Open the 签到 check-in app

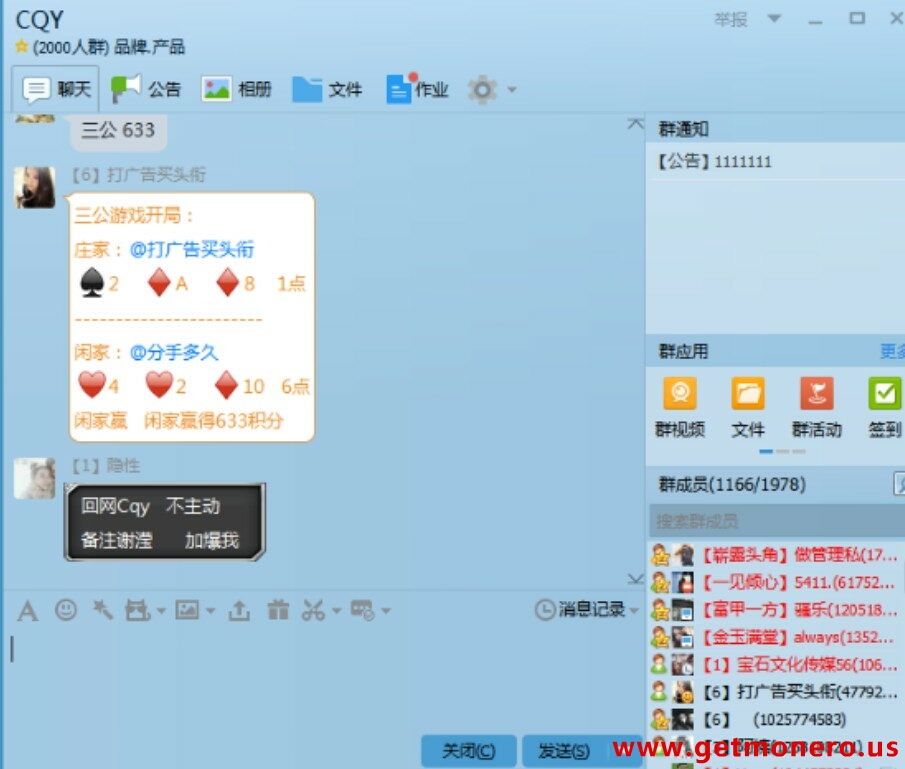pos(884,407)
